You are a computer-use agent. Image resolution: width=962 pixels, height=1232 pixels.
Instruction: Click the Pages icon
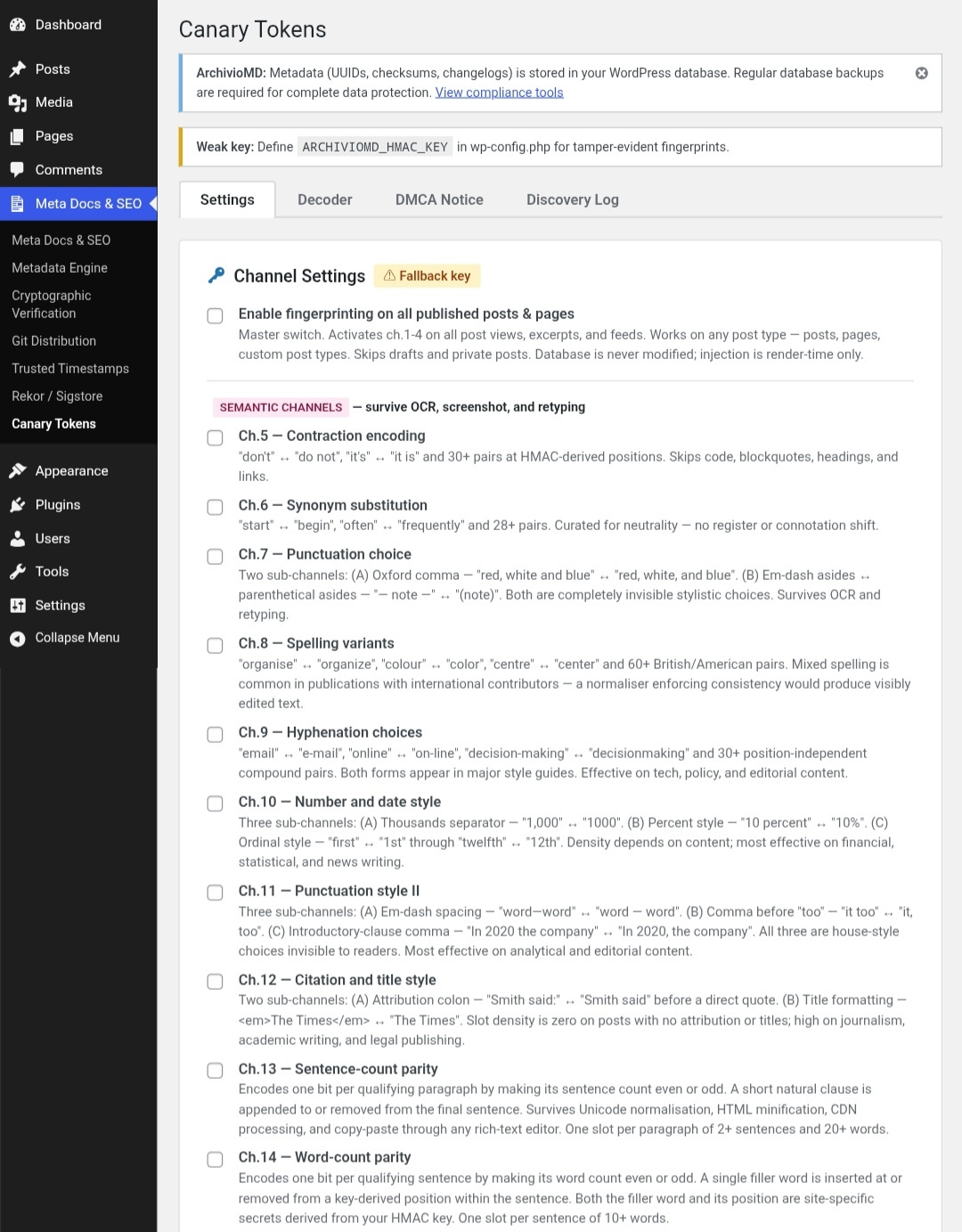17,135
